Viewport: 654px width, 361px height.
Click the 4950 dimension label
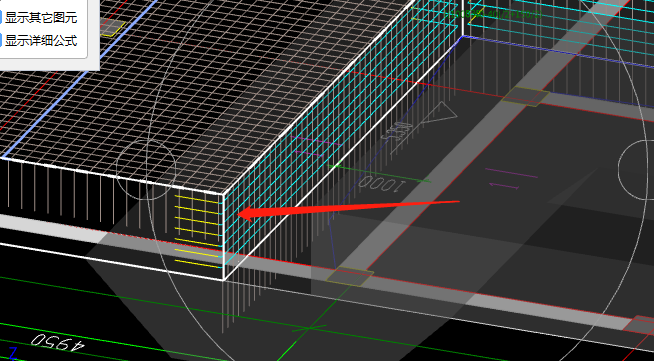[x=58, y=342]
